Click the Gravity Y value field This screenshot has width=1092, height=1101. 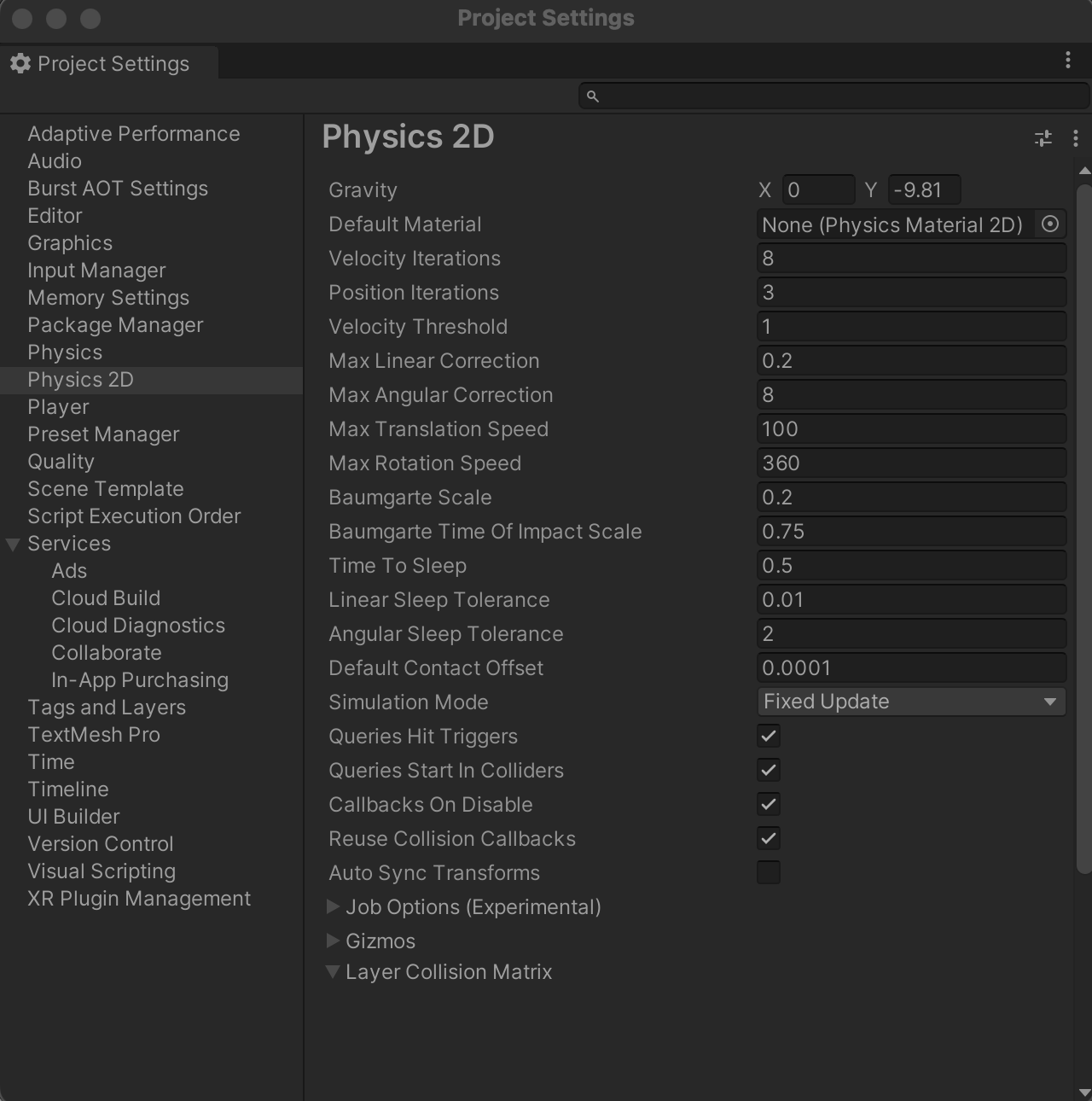(x=925, y=189)
